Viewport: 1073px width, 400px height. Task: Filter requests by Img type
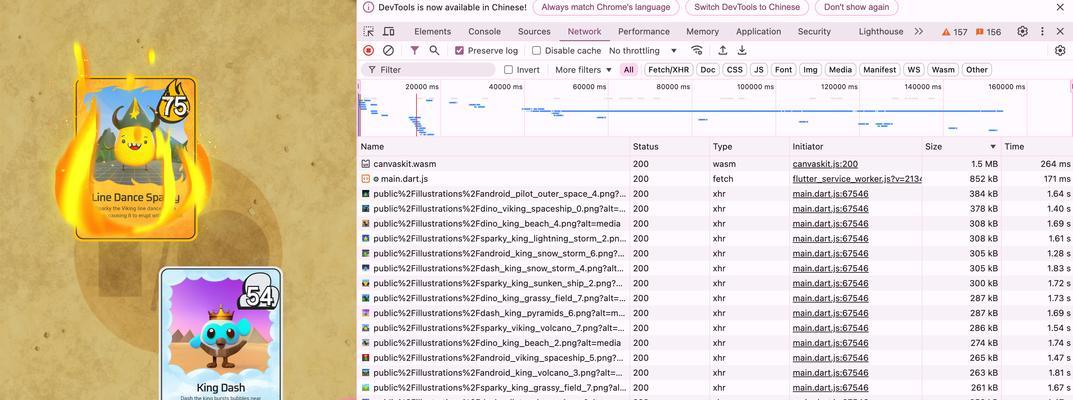click(x=810, y=70)
